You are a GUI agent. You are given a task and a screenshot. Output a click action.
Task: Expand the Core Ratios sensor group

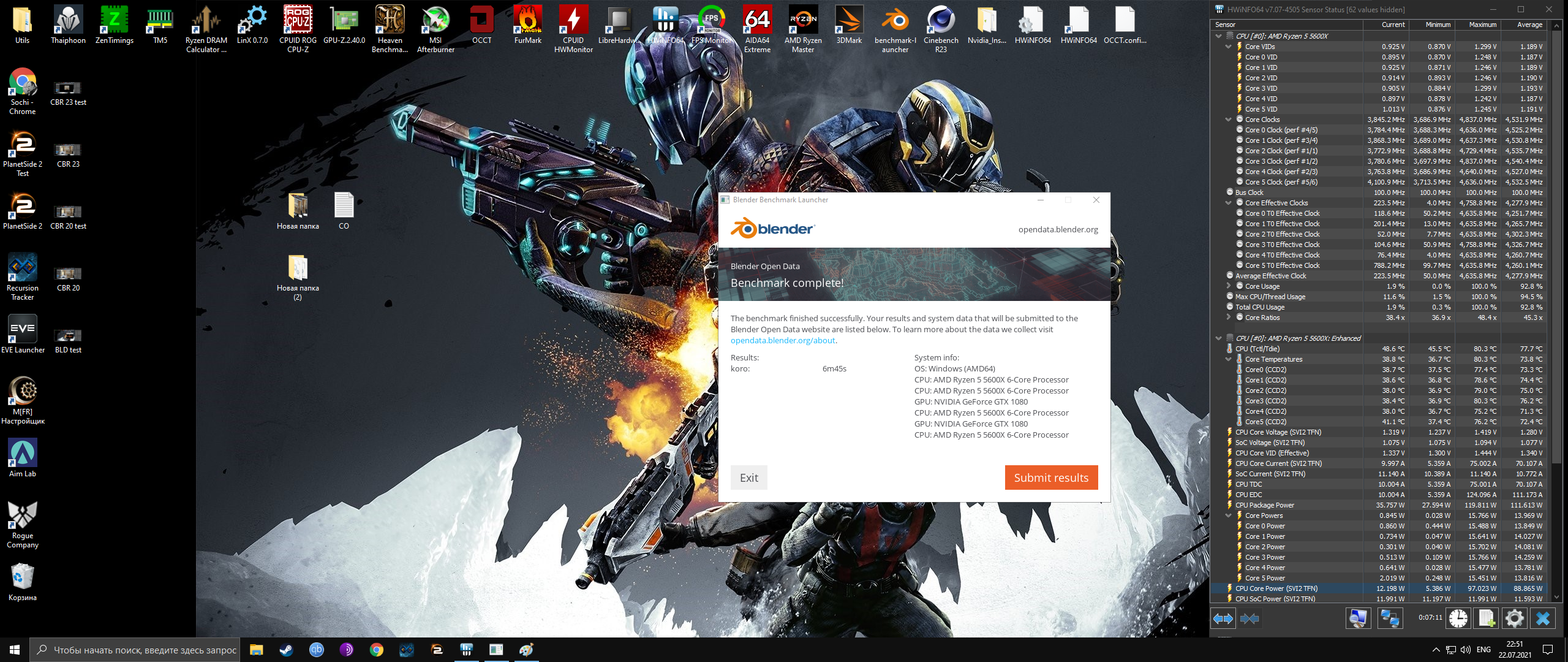1228,318
